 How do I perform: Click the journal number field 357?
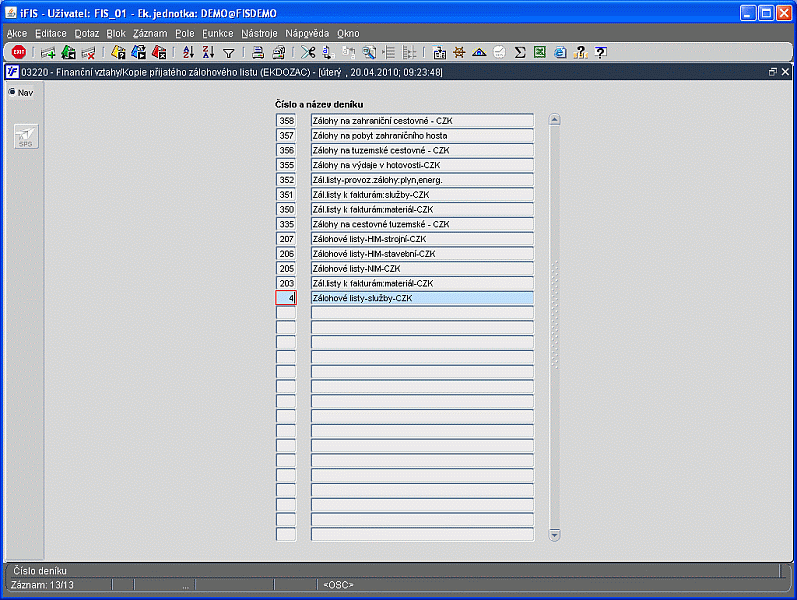tap(286, 135)
